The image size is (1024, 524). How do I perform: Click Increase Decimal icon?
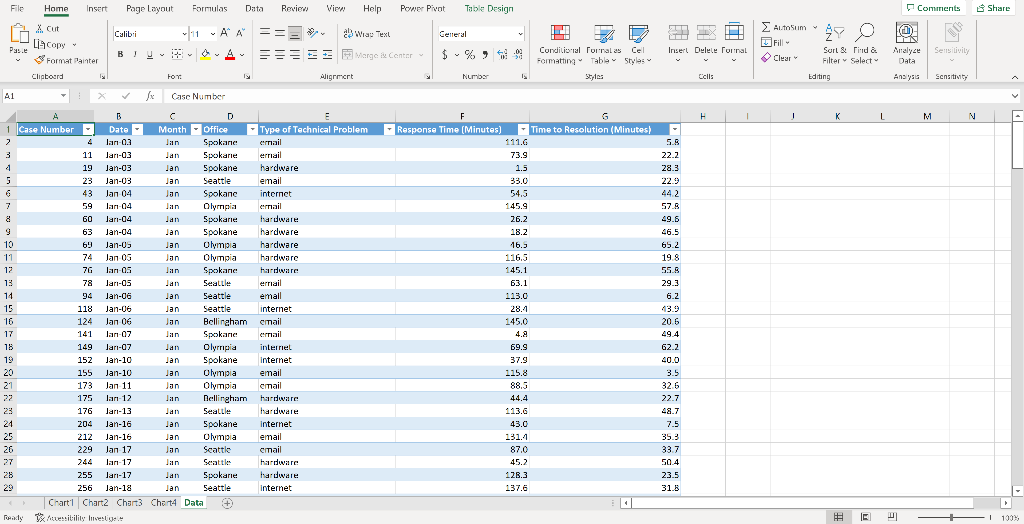(502, 55)
